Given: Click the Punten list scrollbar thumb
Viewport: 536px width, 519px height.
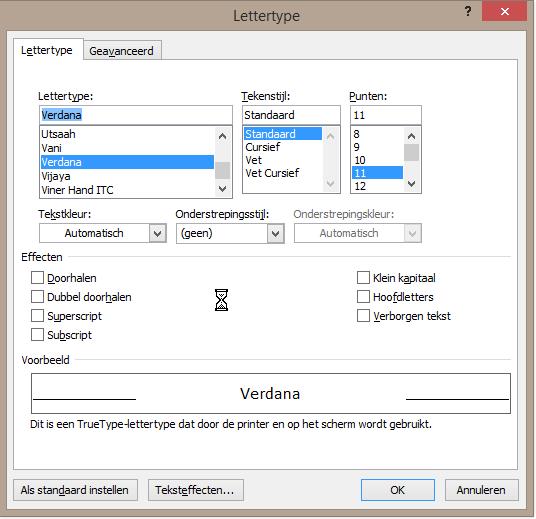Looking at the screenshot, I should [x=412, y=152].
